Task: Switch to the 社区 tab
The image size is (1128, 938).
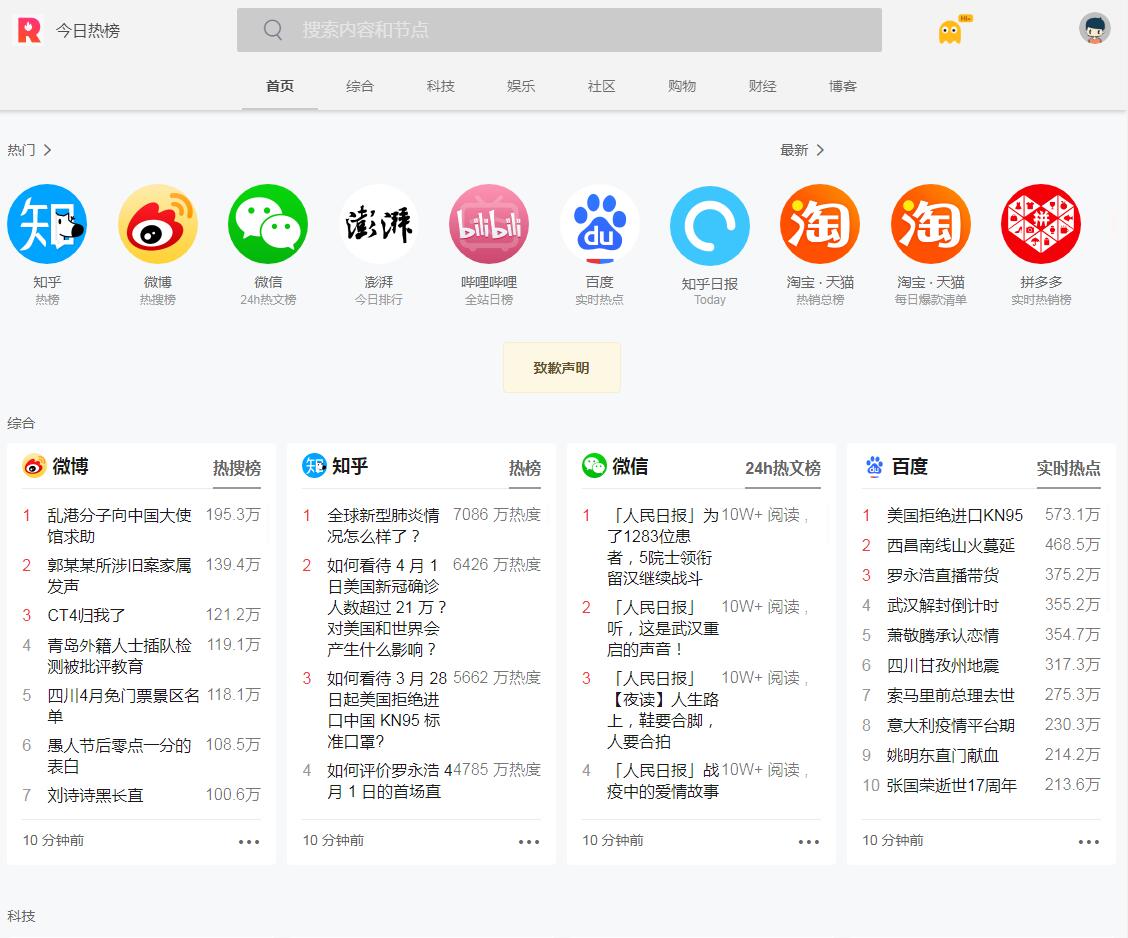Action: pos(601,86)
